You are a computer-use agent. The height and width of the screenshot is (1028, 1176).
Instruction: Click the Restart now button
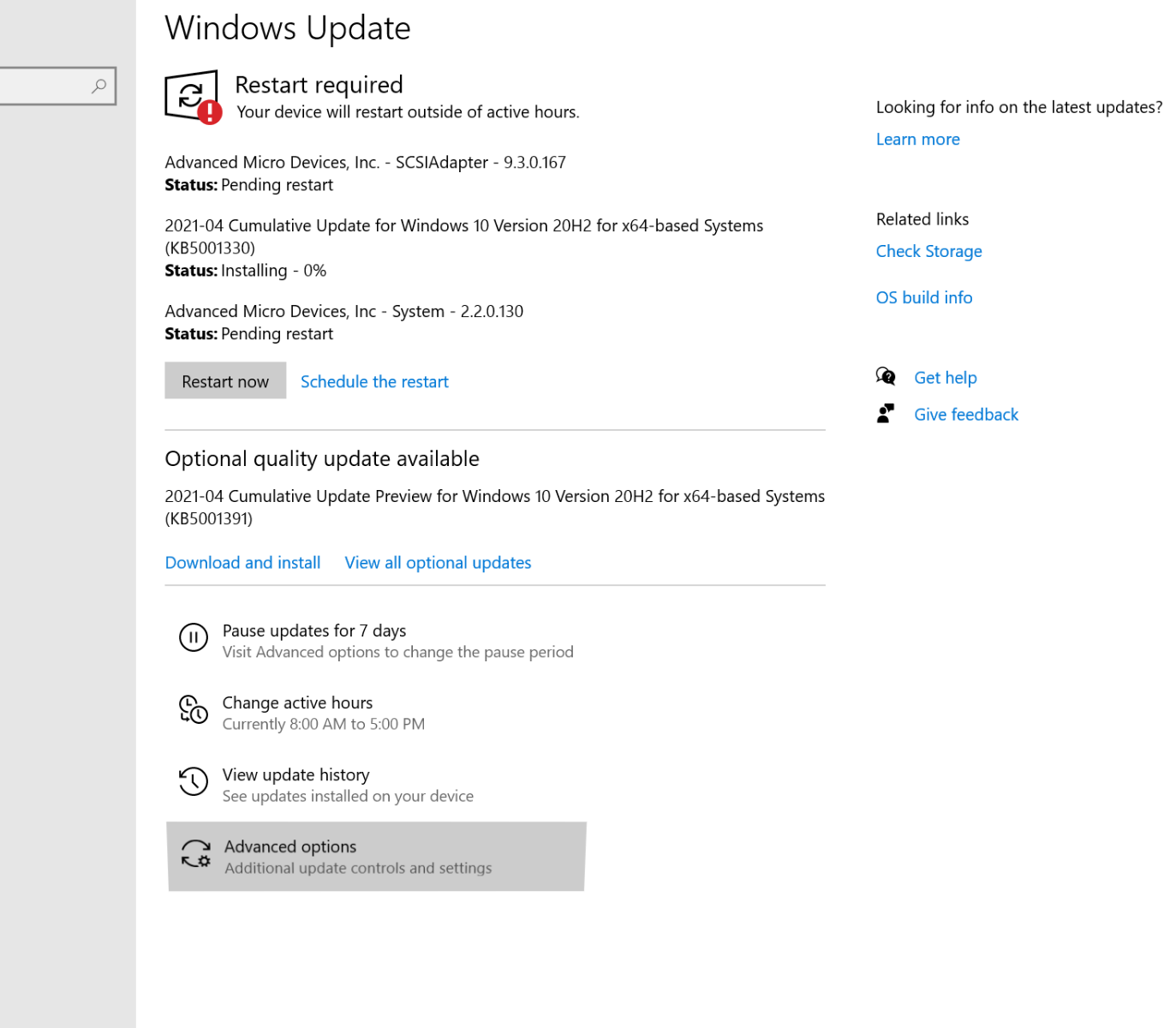[x=225, y=381]
